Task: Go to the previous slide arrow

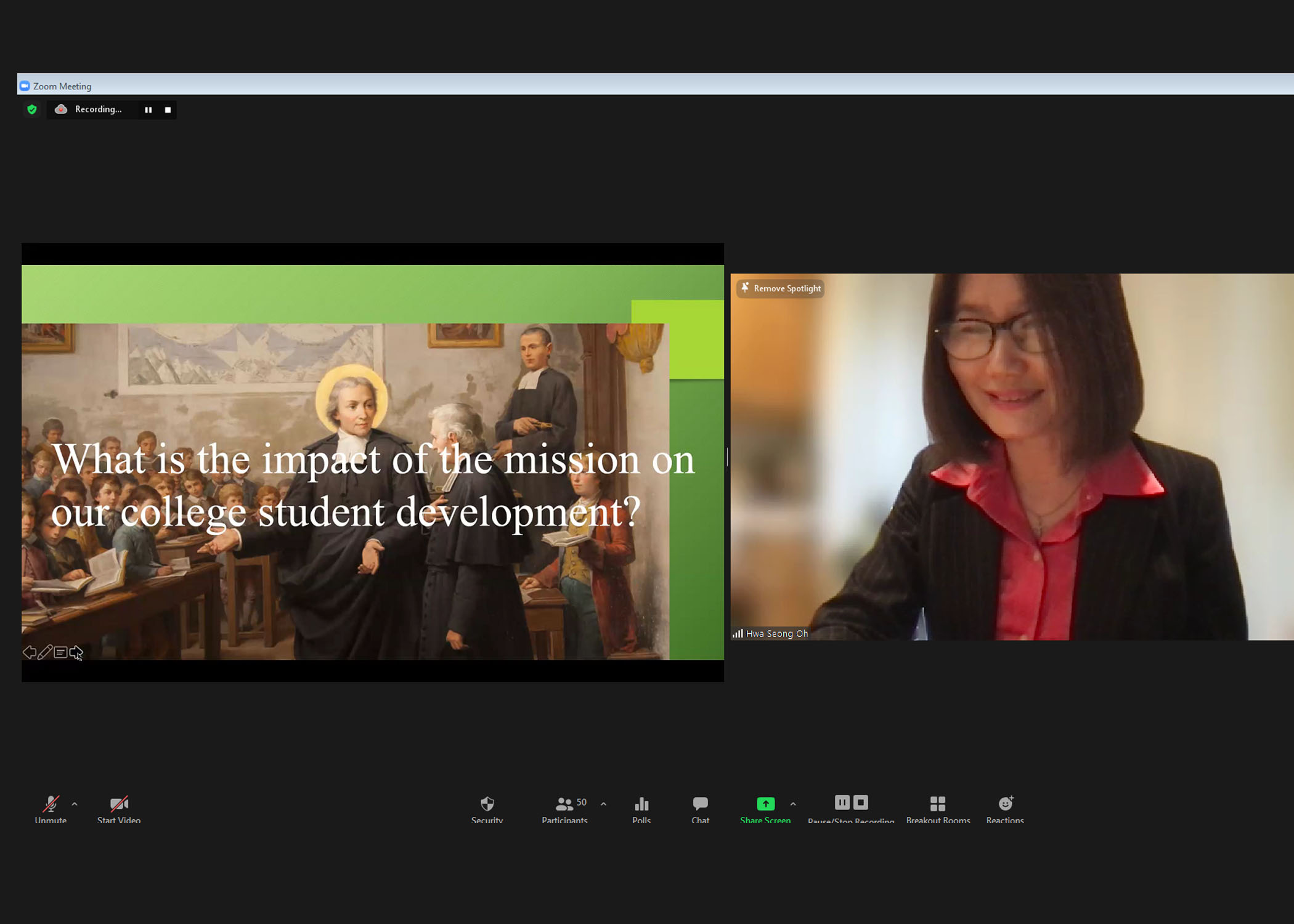Action: click(29, 652)
